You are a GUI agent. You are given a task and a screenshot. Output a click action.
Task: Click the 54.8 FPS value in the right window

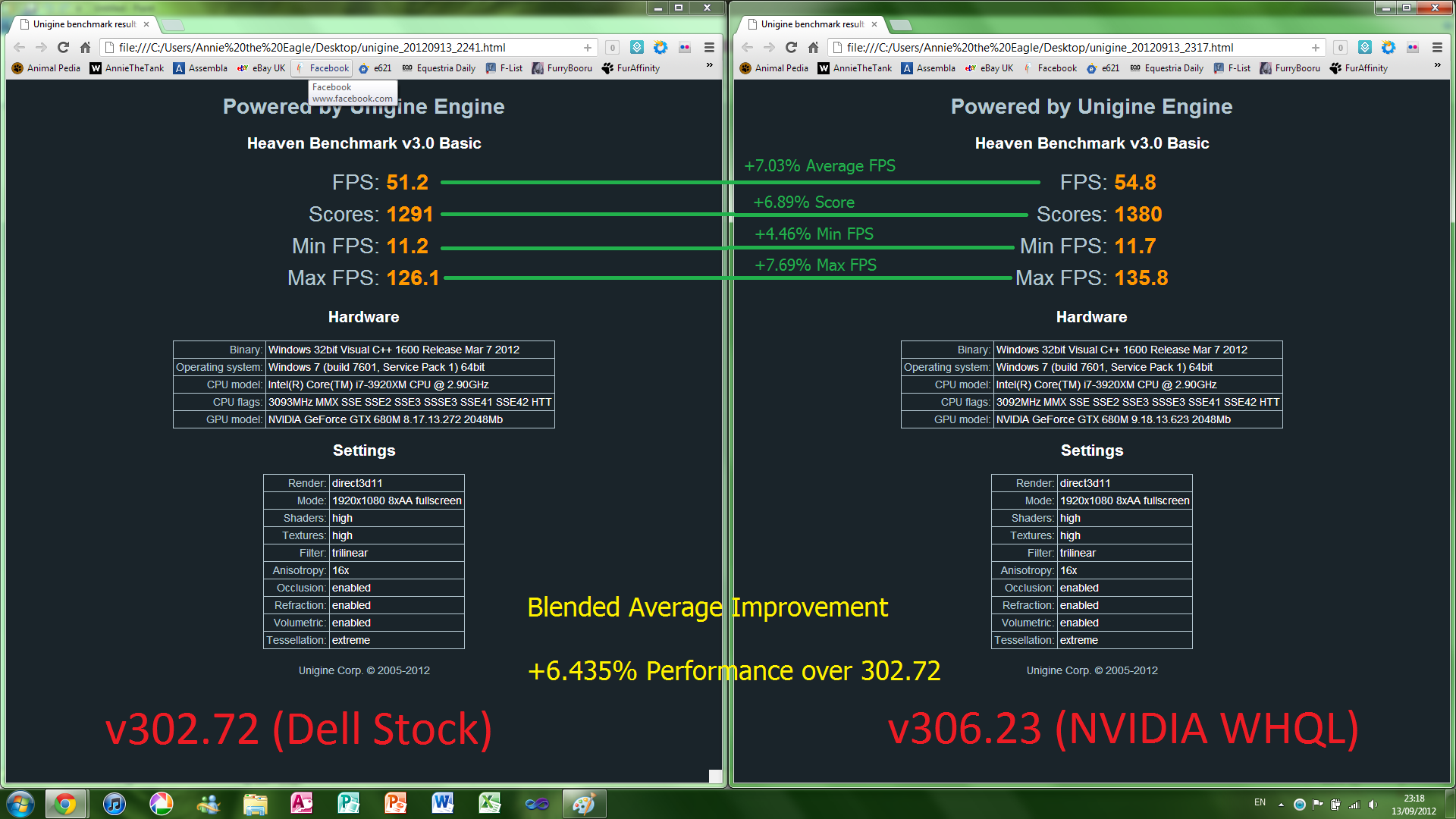(x=1135, y=182)
